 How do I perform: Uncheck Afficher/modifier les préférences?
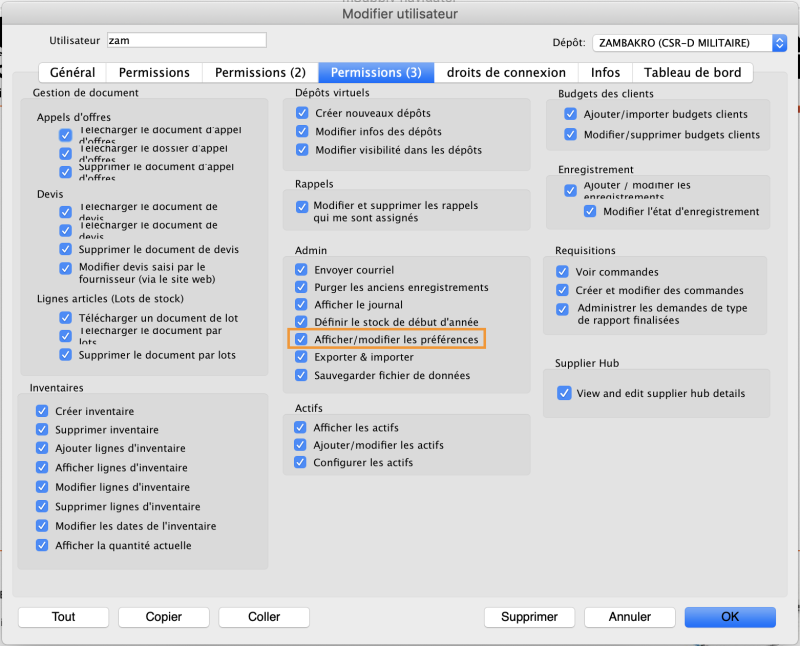coord(301,339)
